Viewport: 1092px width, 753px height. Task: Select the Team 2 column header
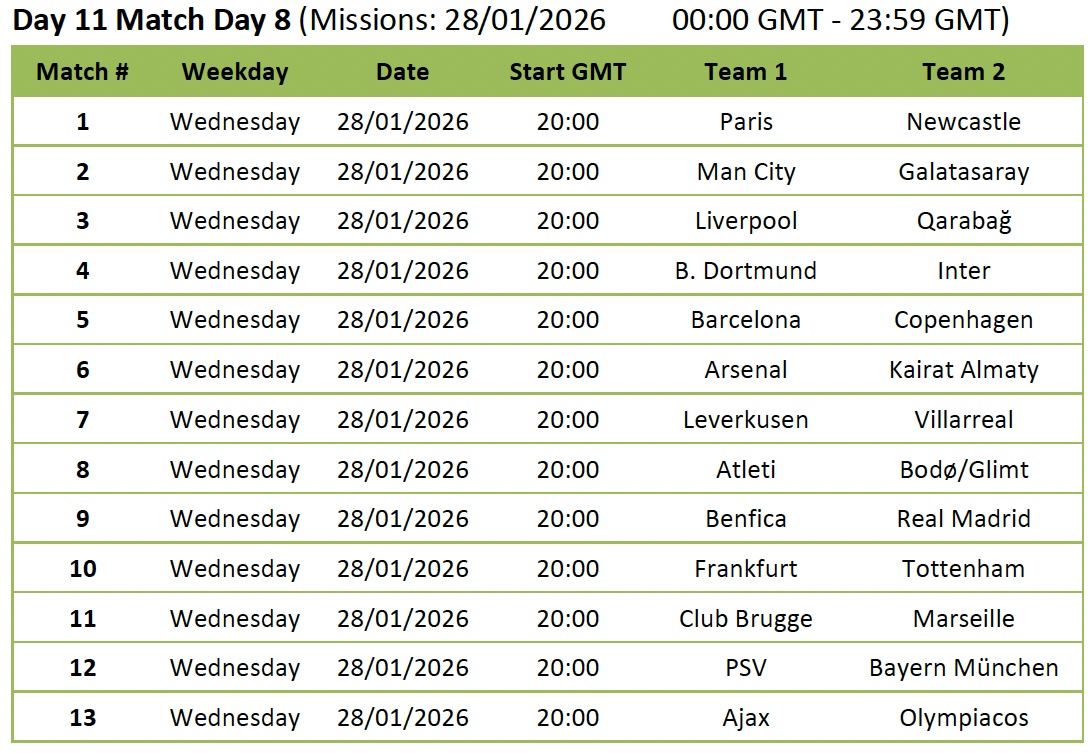click(x=963, y=72)
